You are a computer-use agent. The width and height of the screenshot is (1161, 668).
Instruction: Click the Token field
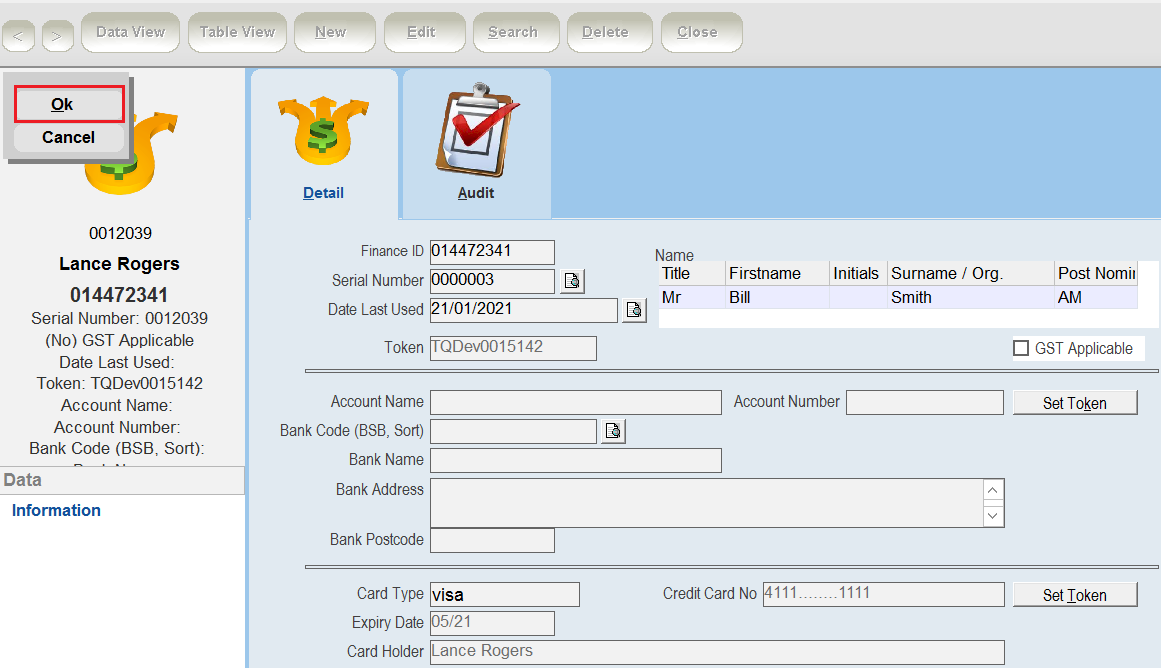pyautogui.click(x=513, y=348)
